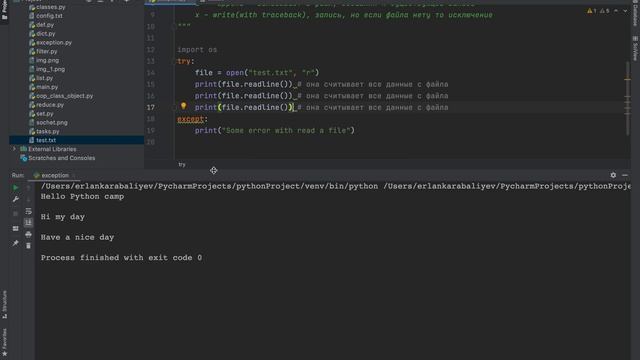Screen dimensions: 640x360
Task: Select test.txt in project tree
Action: 46,140
